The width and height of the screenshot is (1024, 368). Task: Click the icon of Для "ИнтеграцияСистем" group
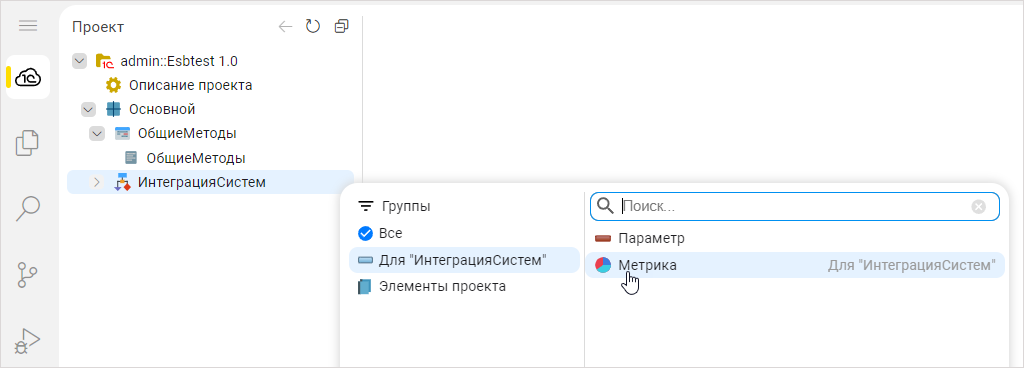pyautogui.click(x=365, y=260)
